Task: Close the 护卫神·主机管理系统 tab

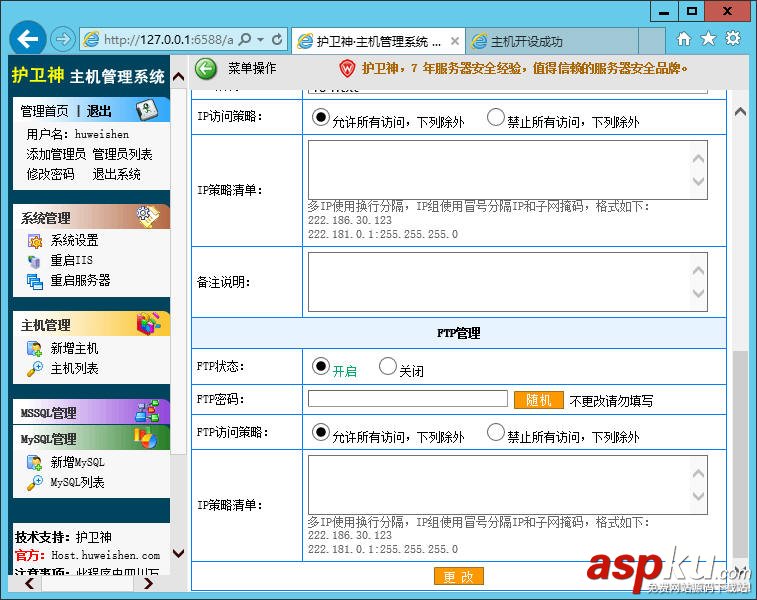Action: 454,42
